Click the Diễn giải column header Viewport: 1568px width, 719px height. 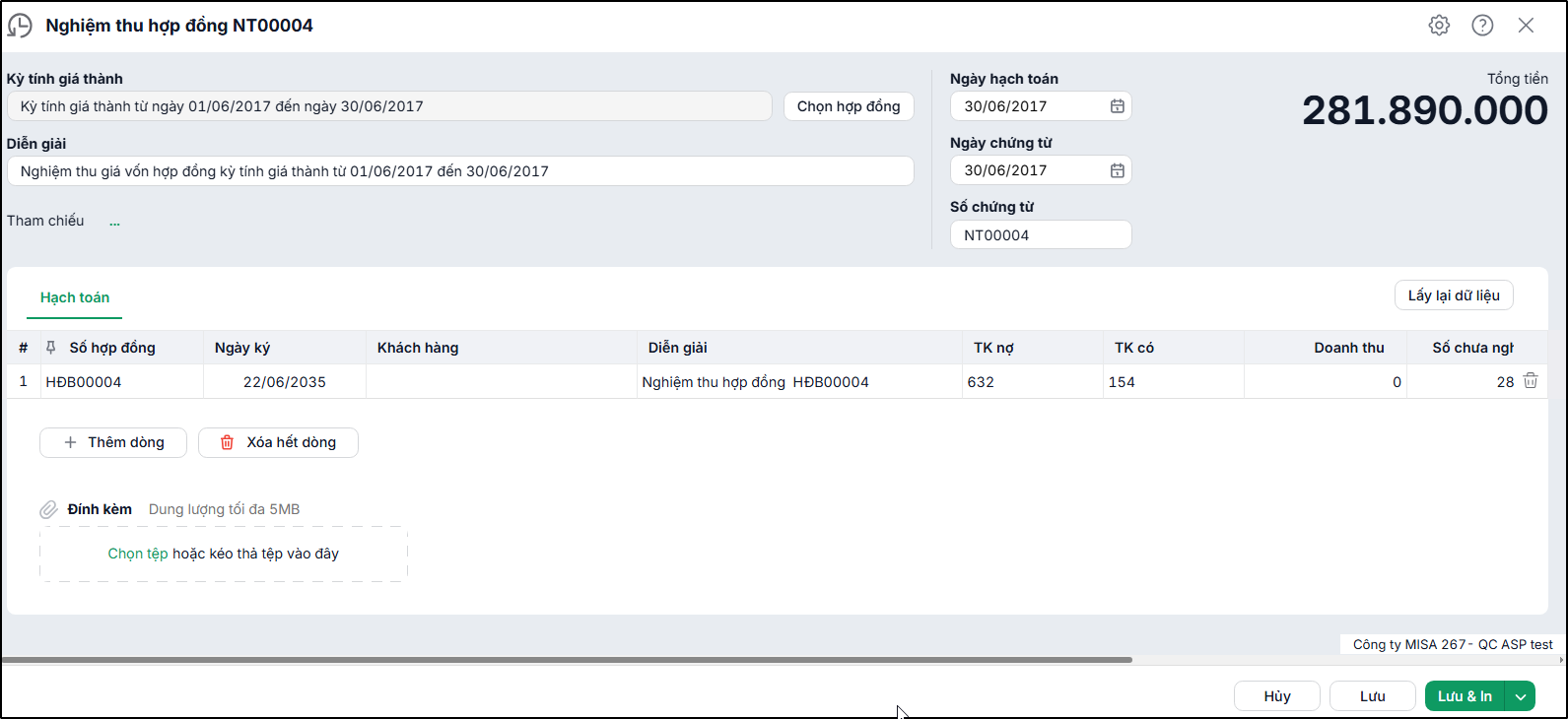[x=799, y=348]
